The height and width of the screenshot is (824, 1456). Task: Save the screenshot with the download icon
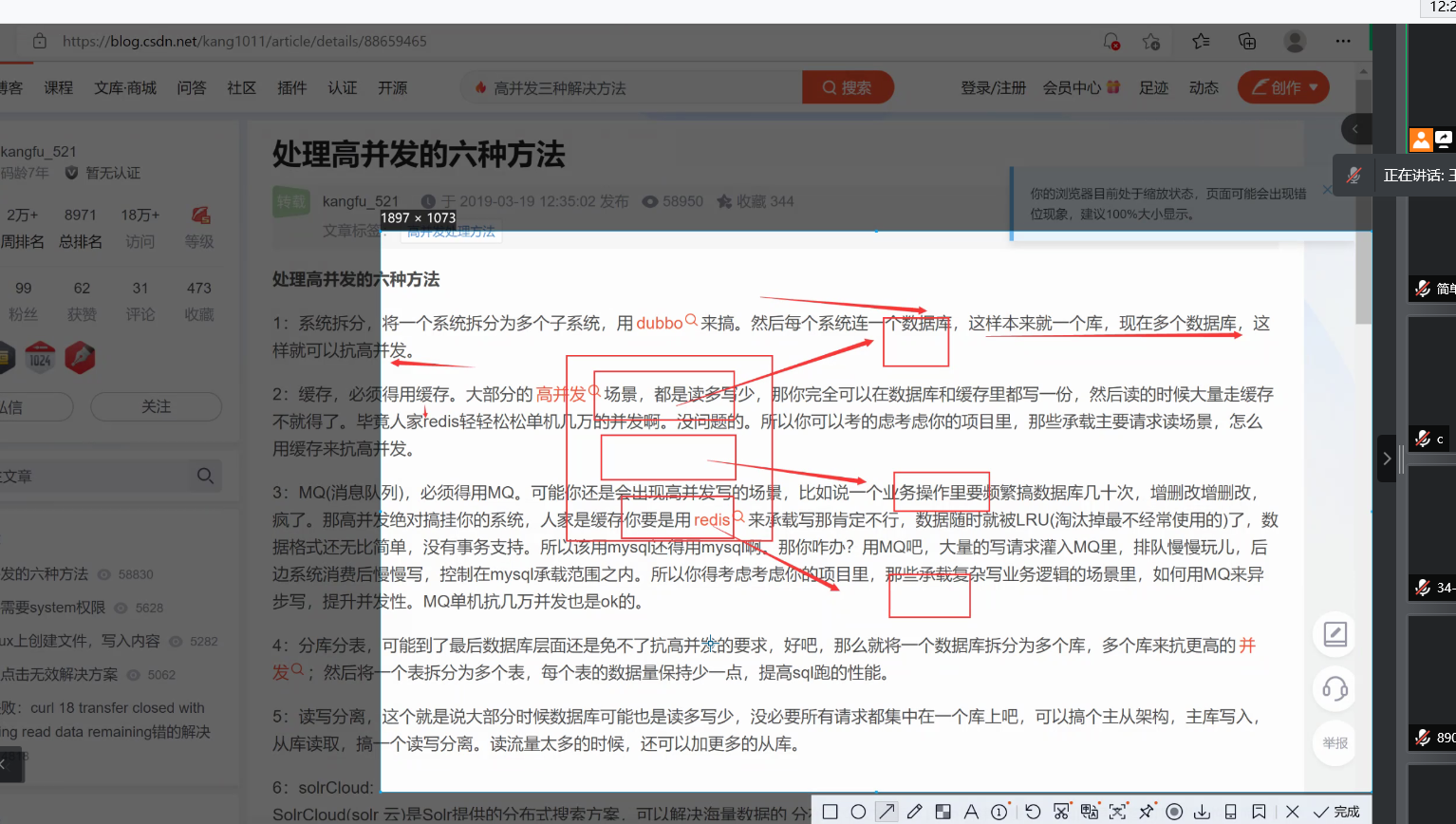click(x=1203, y=812)
